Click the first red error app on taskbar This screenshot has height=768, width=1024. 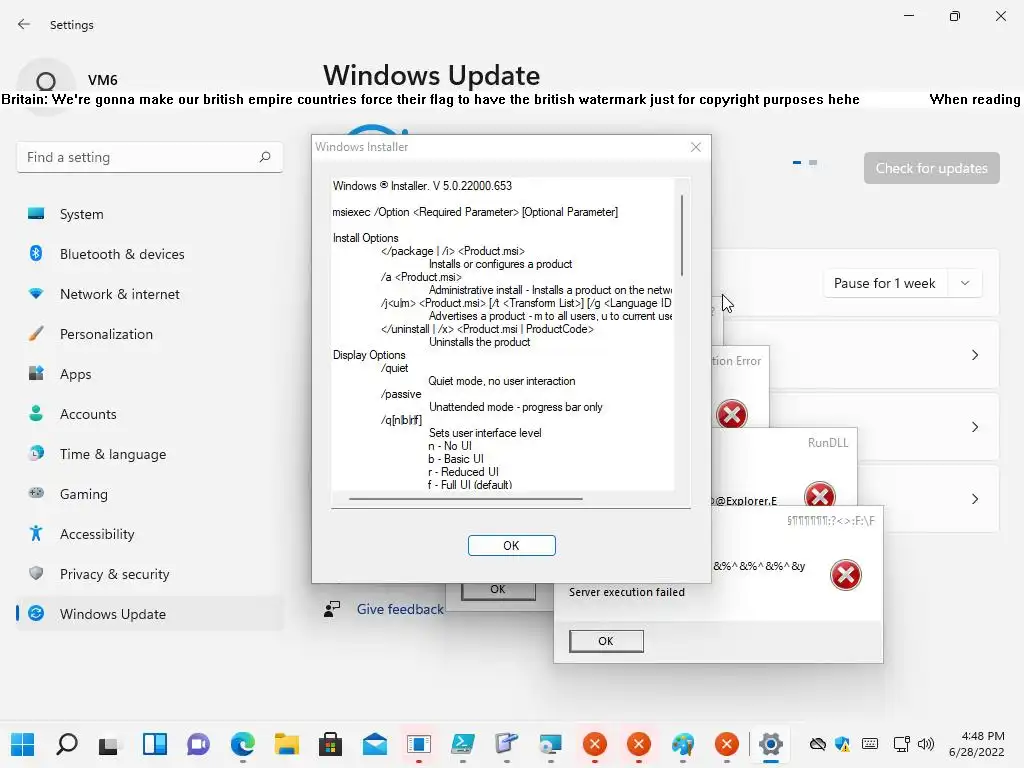[594, 744]
